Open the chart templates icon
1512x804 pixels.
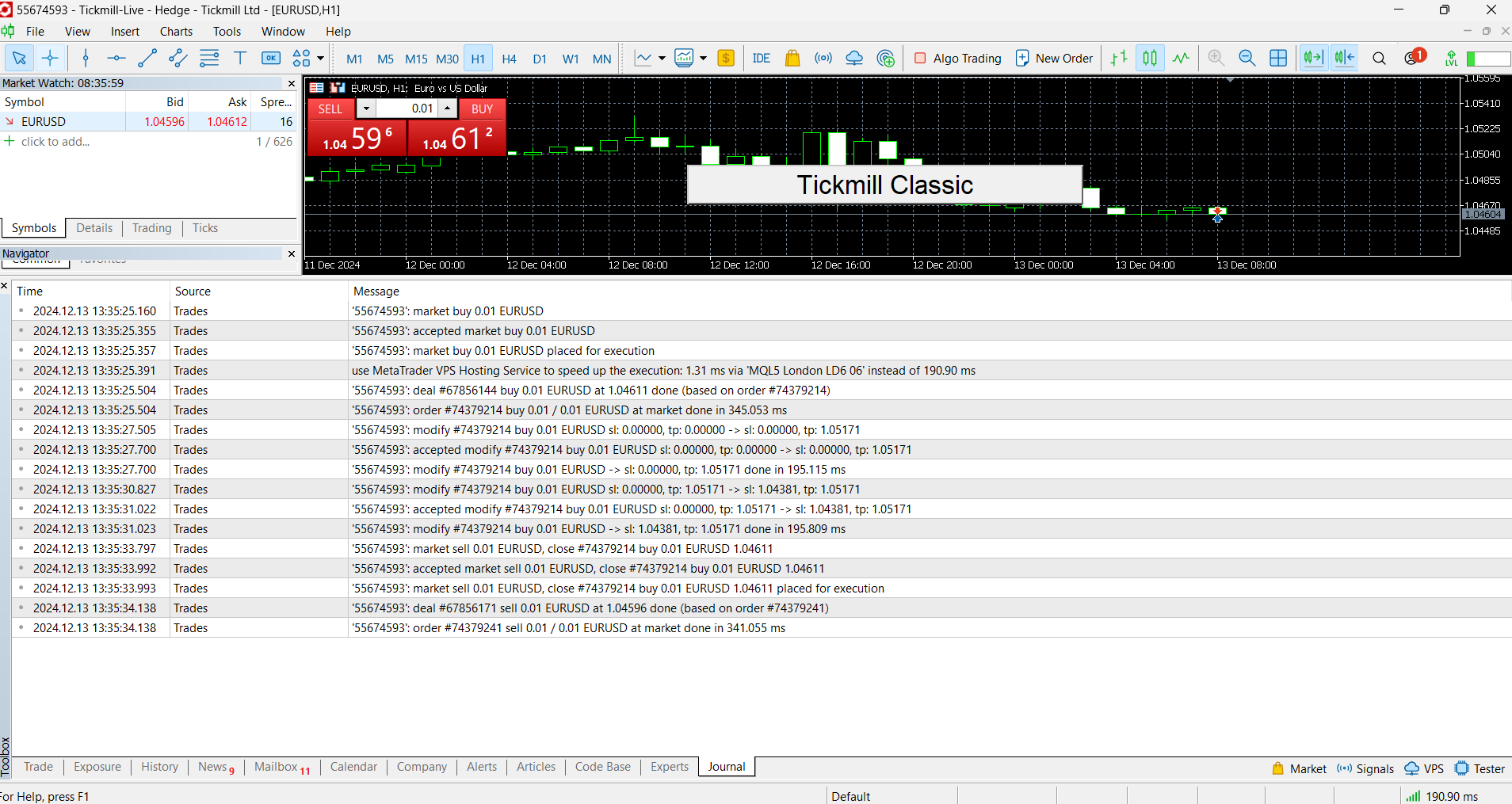(x=684, y=58)
